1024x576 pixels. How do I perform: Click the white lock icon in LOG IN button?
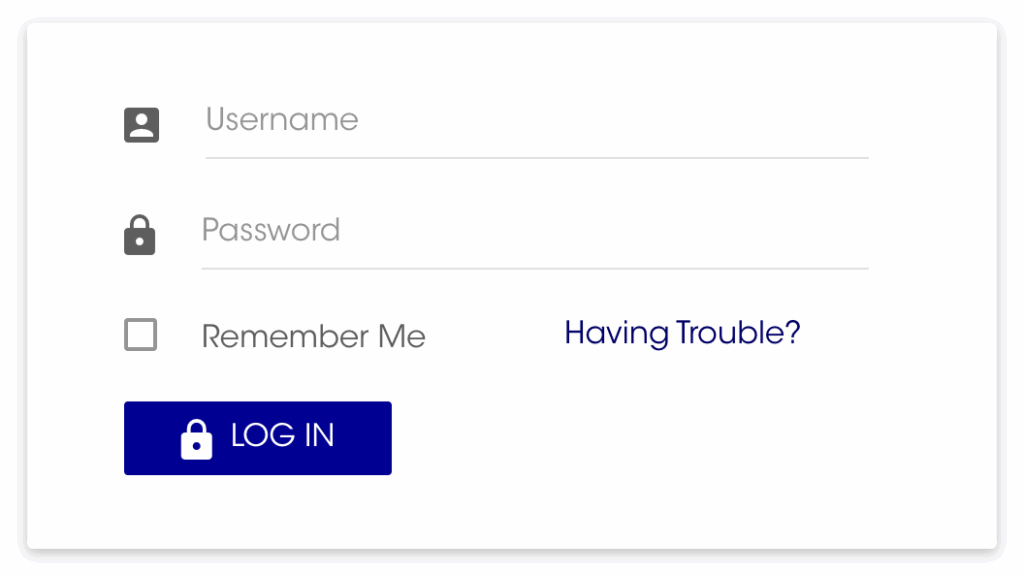(196, 438)
